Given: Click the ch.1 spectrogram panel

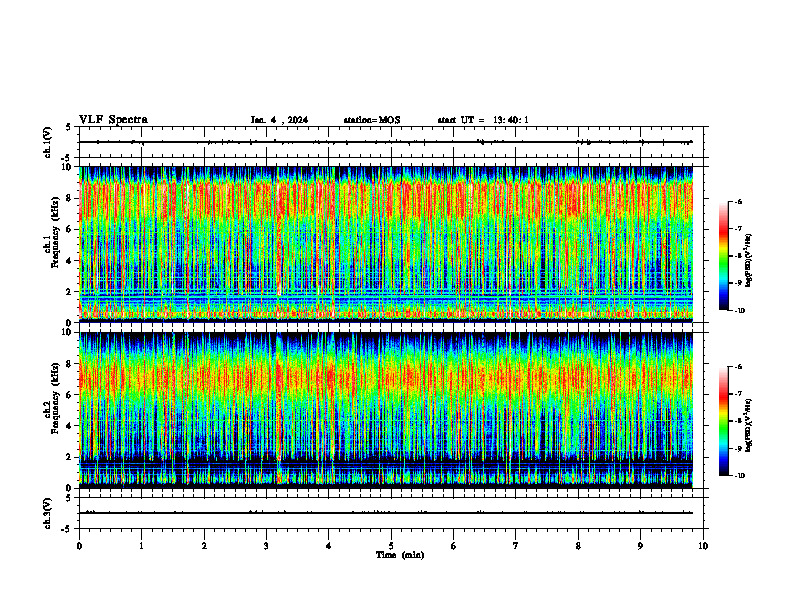Looking at the screenshot, I should click(x=386, y=244).
